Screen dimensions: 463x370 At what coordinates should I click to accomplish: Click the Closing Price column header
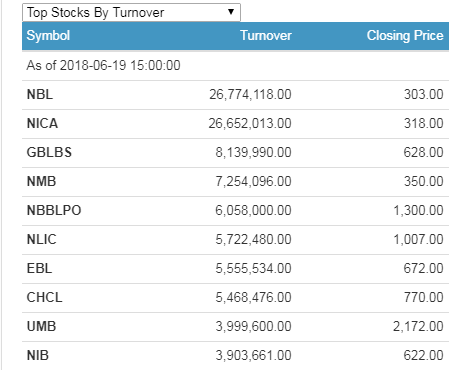[405, 36]
